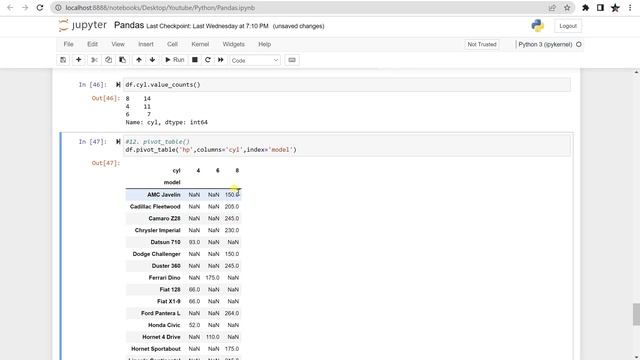Open the Edit menu
The image size is (640, 360).
tap(92, 44)
